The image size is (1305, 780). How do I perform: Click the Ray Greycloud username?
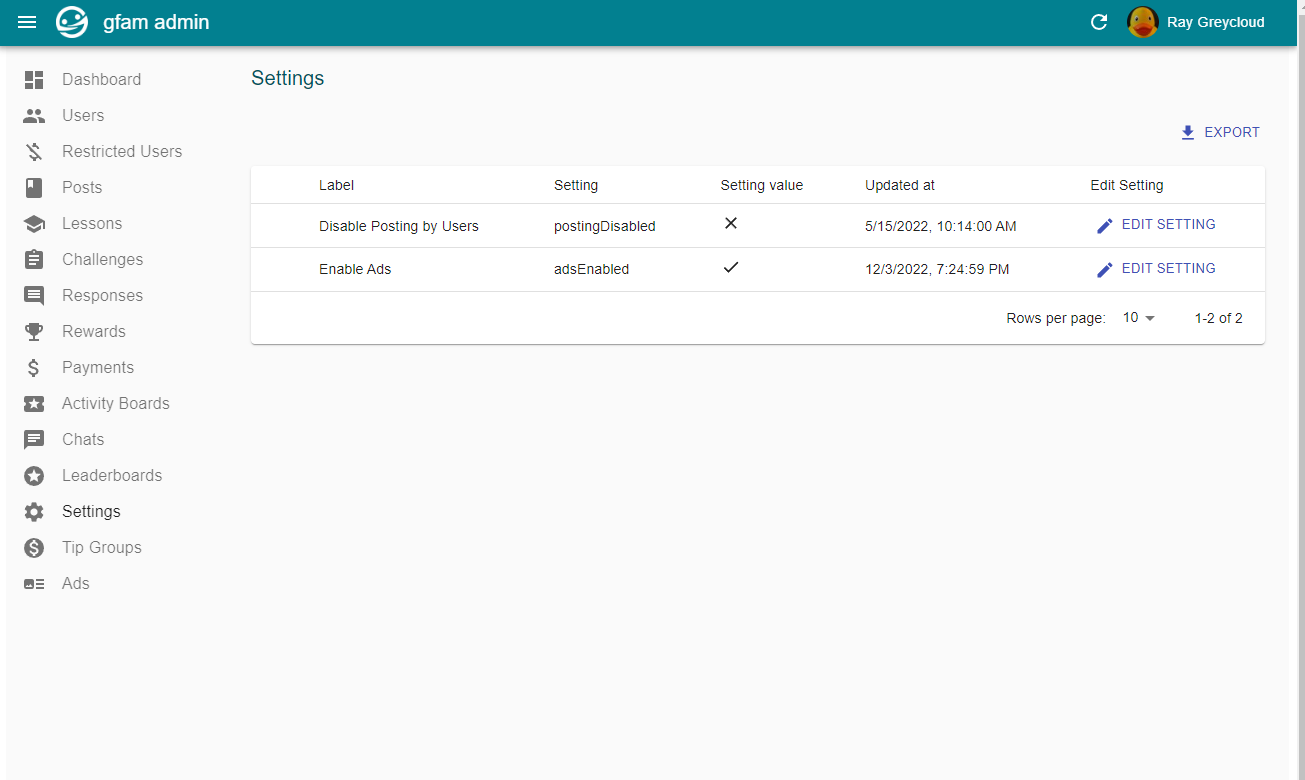1216,22
